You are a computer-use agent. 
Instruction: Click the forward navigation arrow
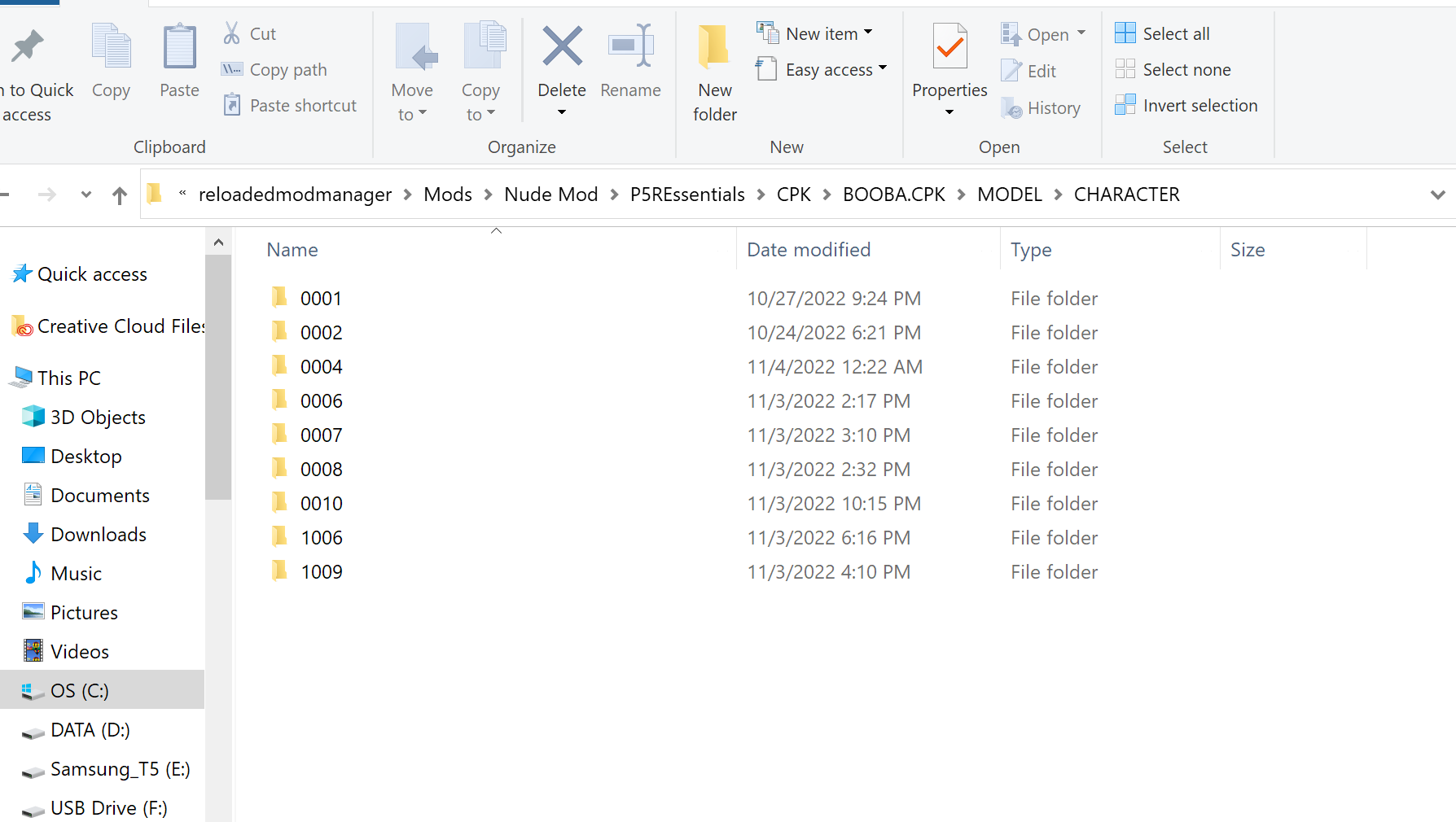pyautogui.click(x=47, y=195)
